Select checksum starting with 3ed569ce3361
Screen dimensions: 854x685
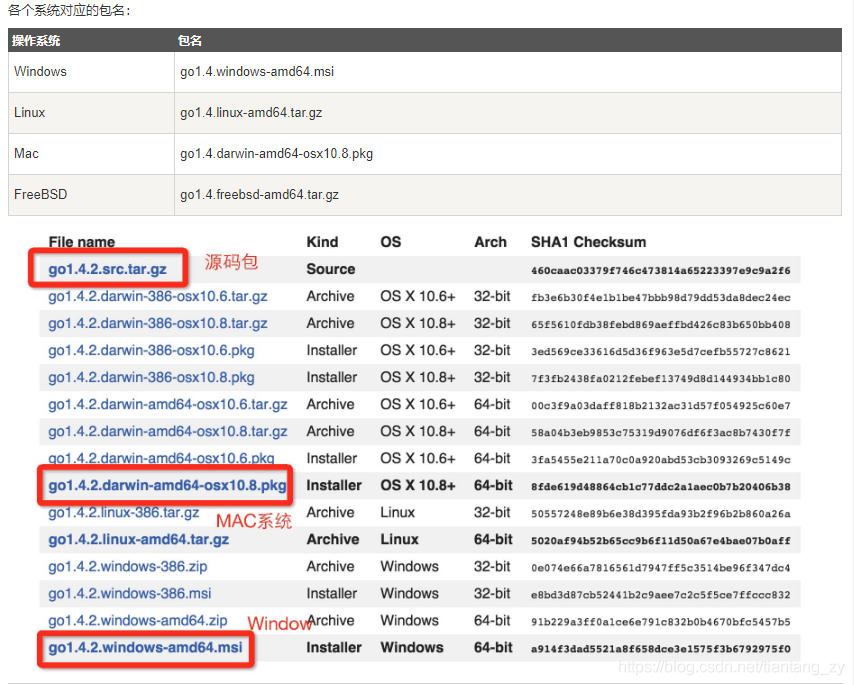[x=661, y=351]
